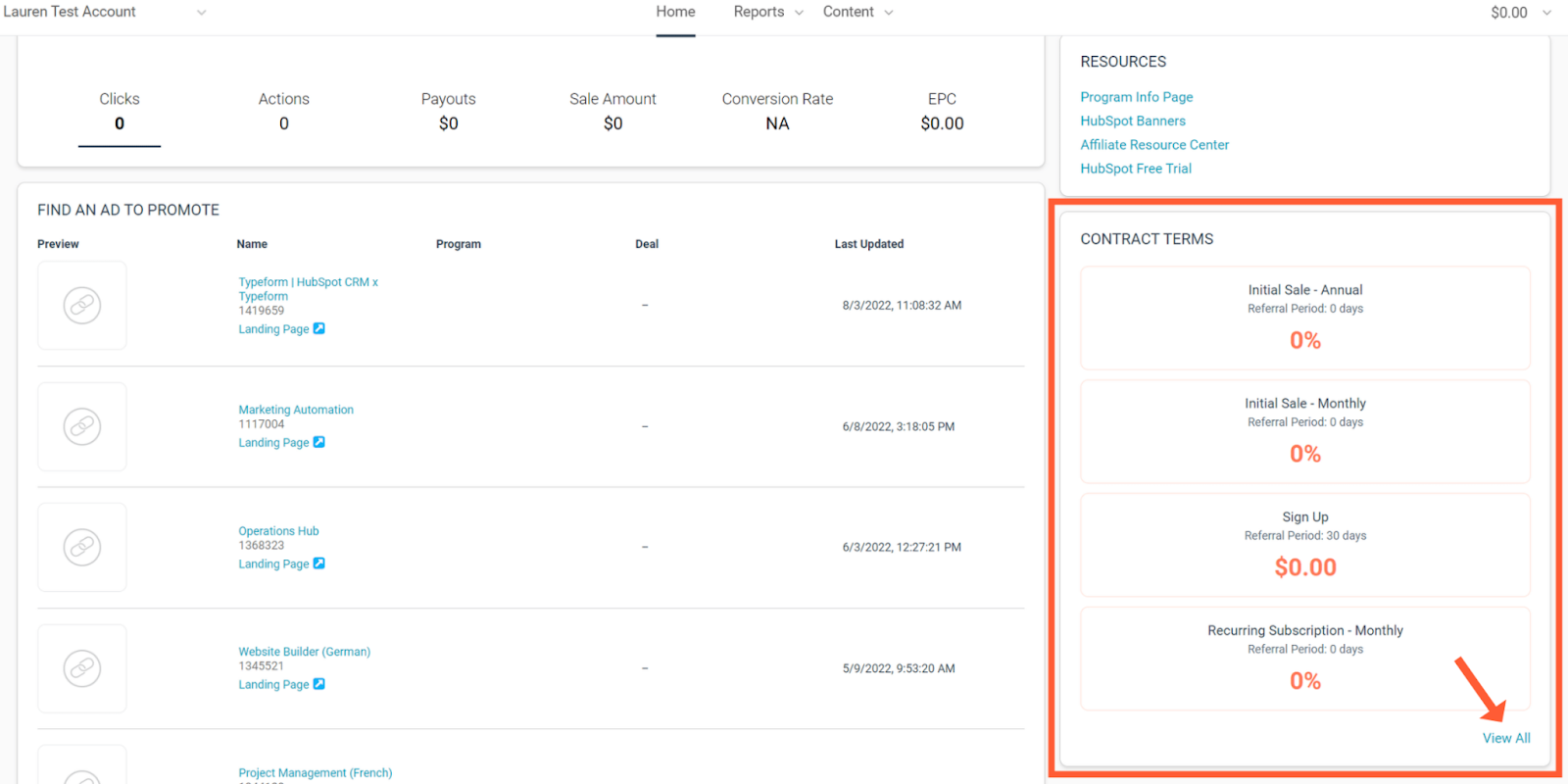Open Operations Hub's Landing Page external link icon
Viewport: 1568px width, 784px height.
point(318,563)
